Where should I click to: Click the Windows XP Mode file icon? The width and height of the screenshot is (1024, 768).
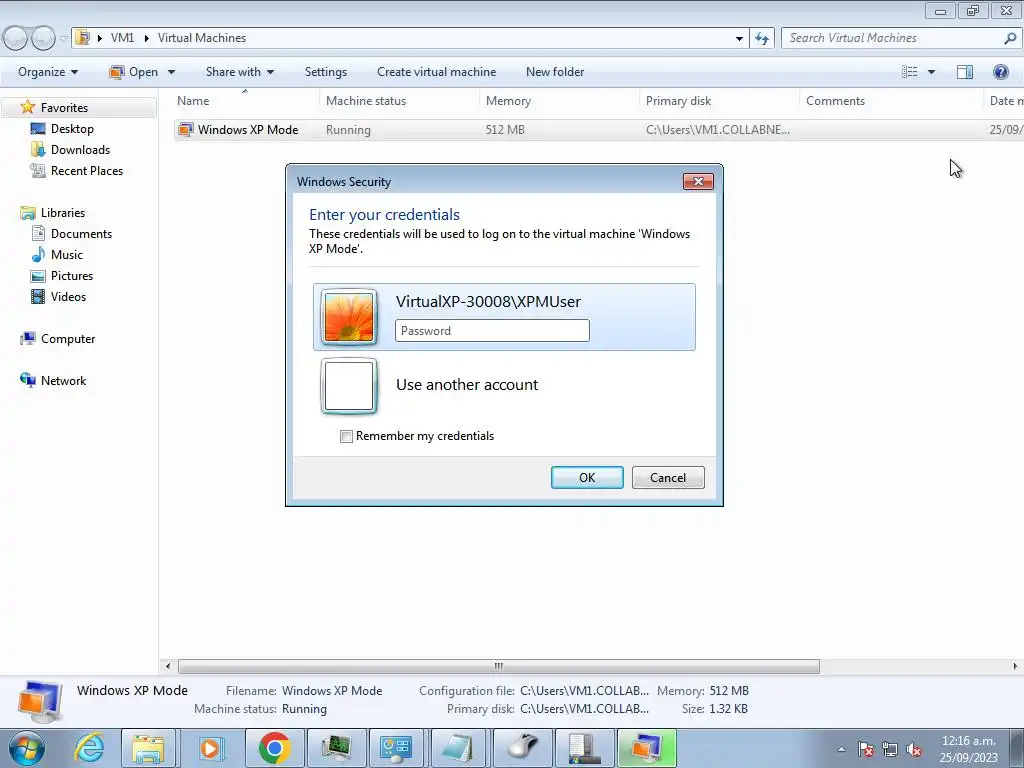point(186,130)
